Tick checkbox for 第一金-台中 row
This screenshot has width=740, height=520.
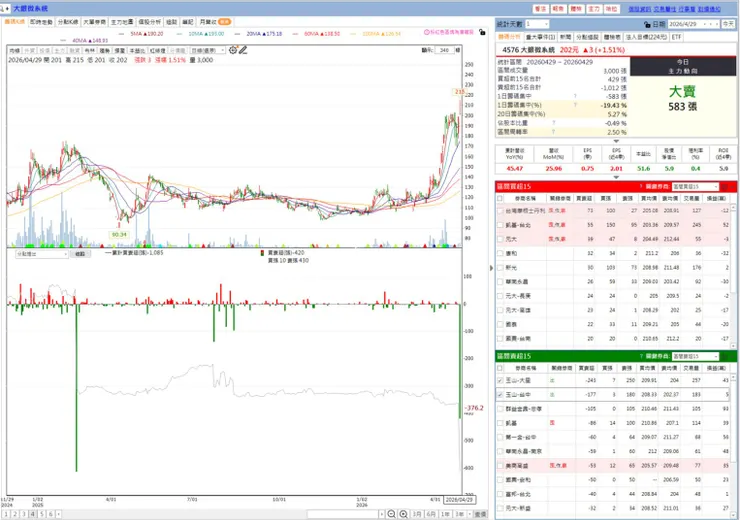(x=500, y=437)
